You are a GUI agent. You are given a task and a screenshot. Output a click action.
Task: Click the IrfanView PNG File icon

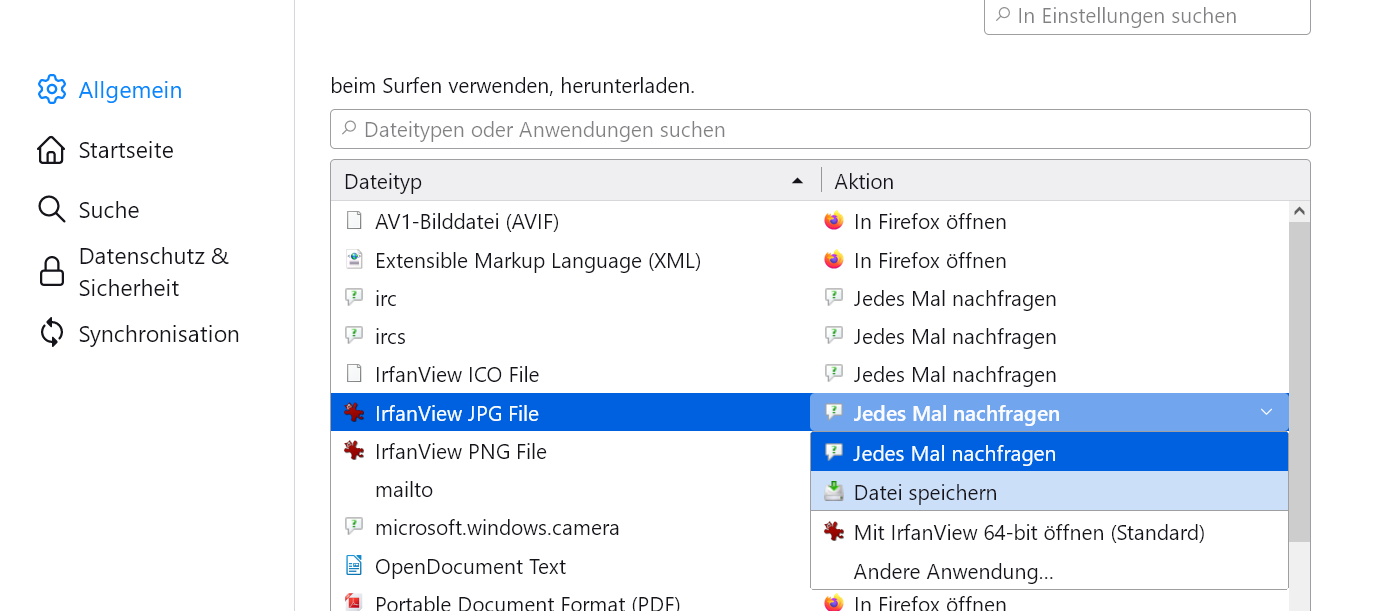(354, 451)
